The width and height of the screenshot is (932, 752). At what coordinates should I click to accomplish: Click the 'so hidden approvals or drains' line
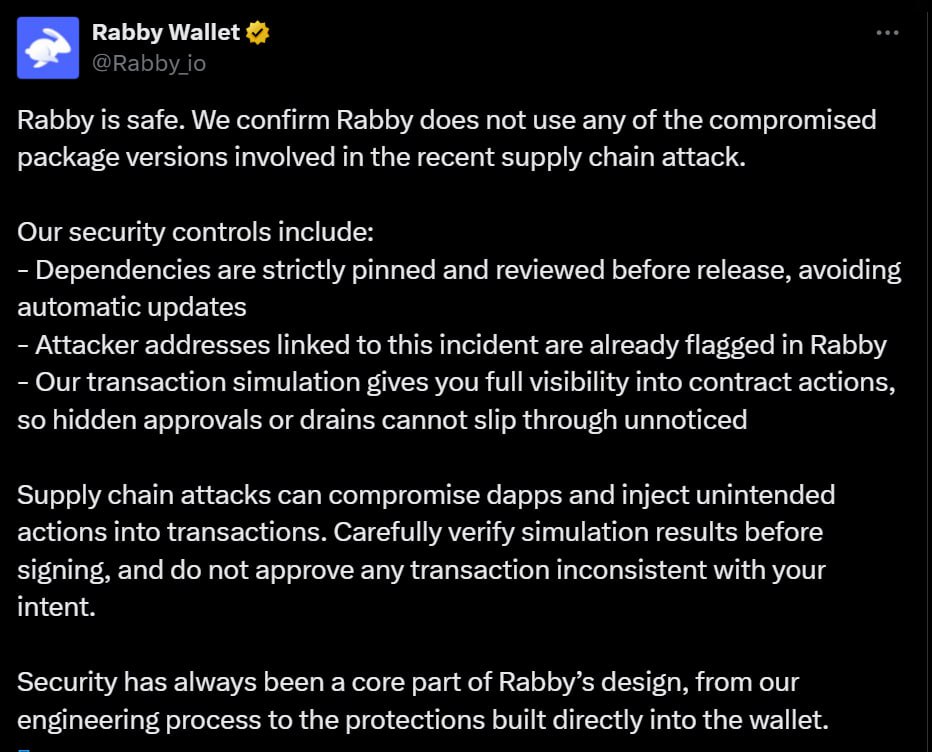click(382, 420)
